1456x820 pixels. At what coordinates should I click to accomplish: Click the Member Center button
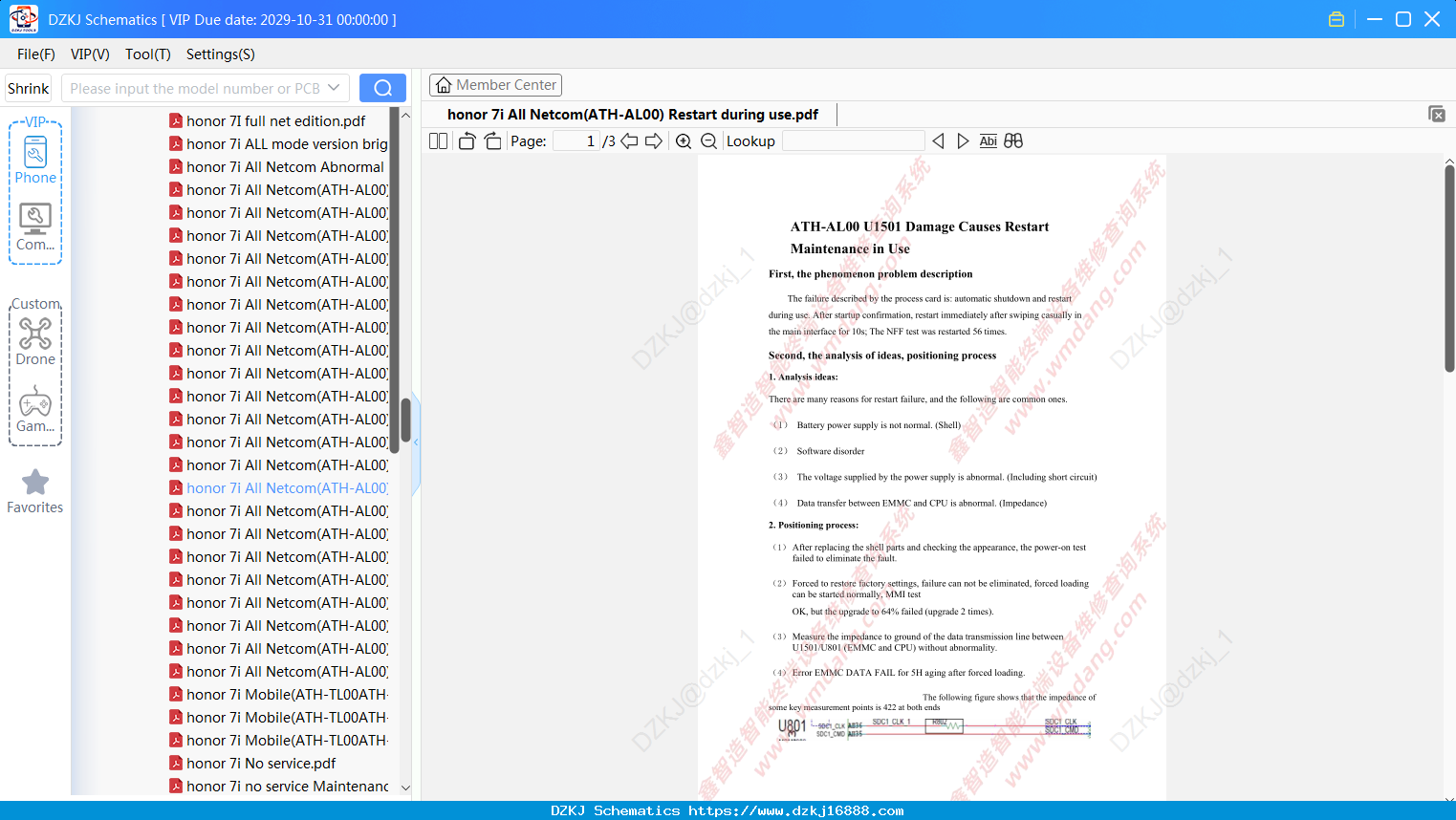click(495, 85)
